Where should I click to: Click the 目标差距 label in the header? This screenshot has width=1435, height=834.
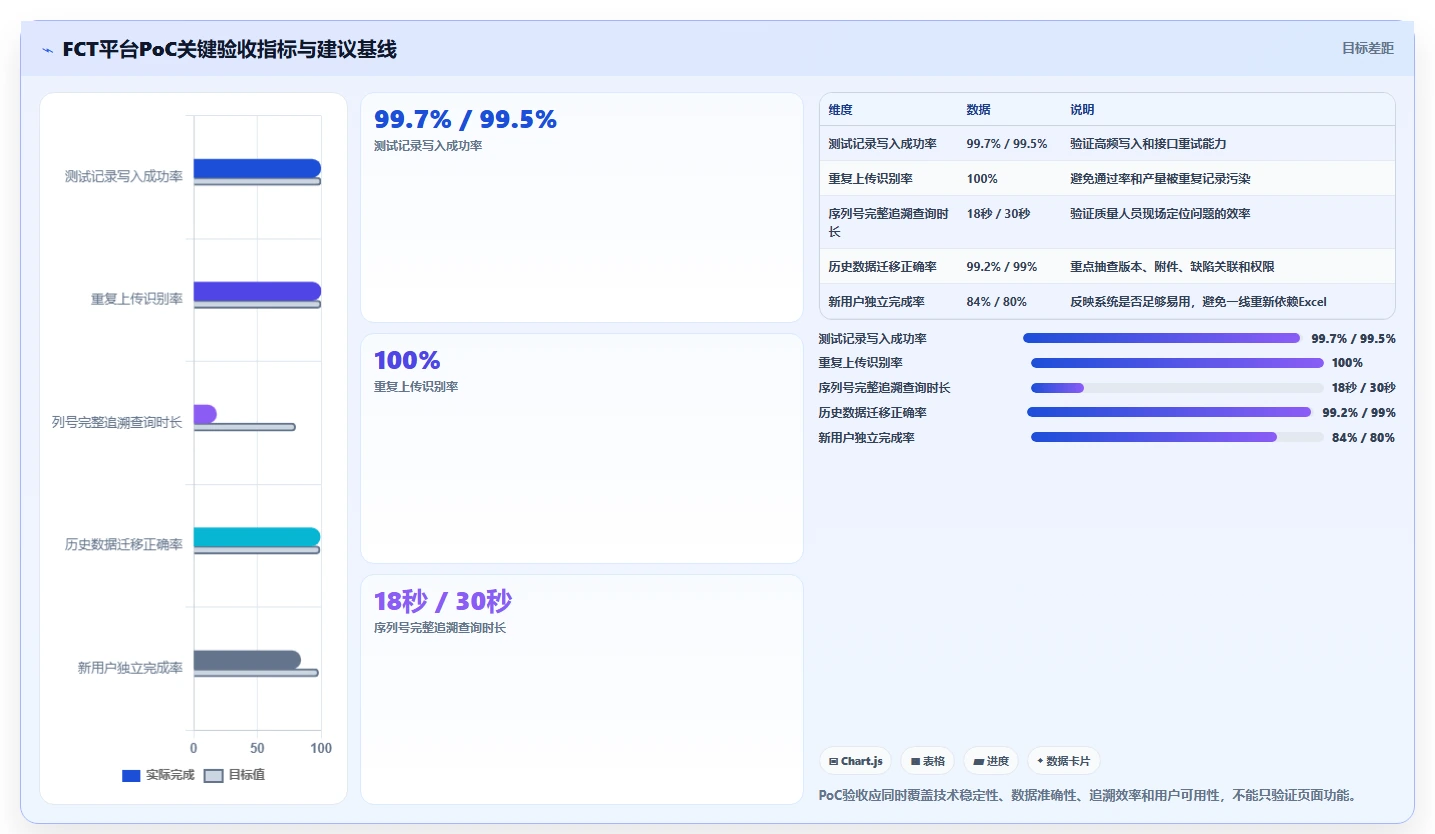pos(1367,48)
